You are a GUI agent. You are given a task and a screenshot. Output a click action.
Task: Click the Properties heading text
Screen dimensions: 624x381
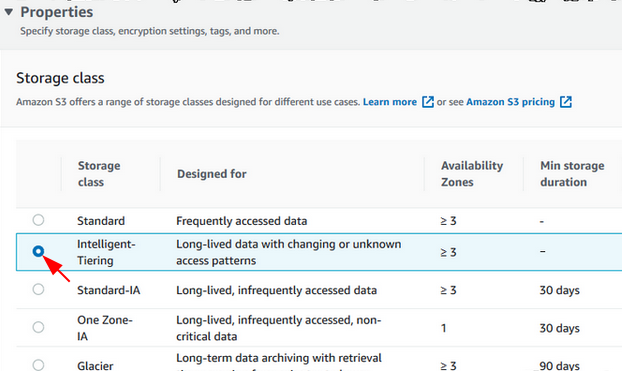(57, 12)
